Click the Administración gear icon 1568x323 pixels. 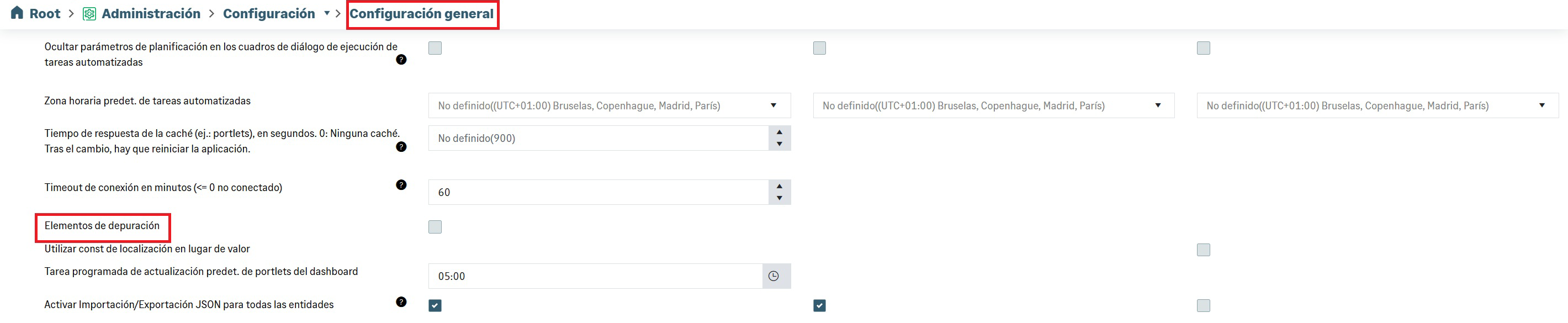[x=89, y=13]
